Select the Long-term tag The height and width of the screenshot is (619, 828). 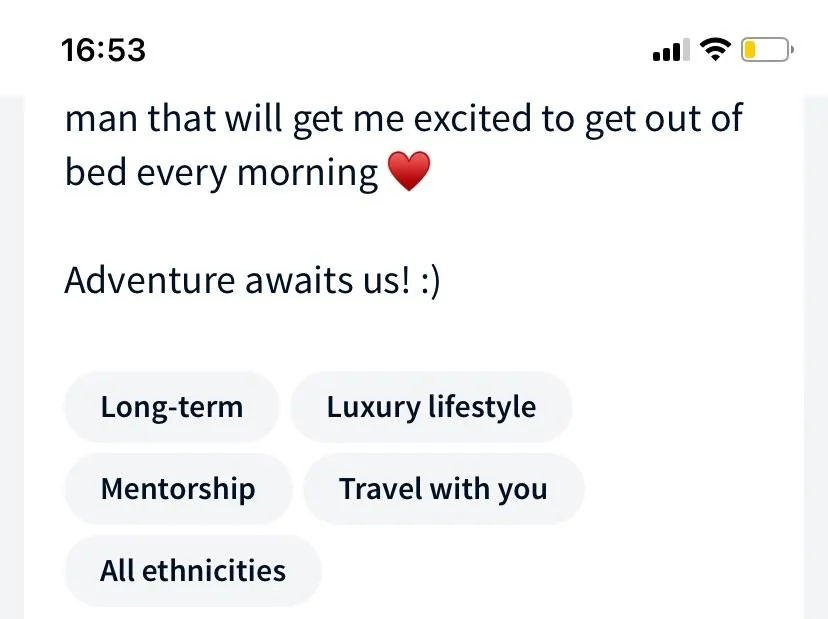click(x=172, y=407)
